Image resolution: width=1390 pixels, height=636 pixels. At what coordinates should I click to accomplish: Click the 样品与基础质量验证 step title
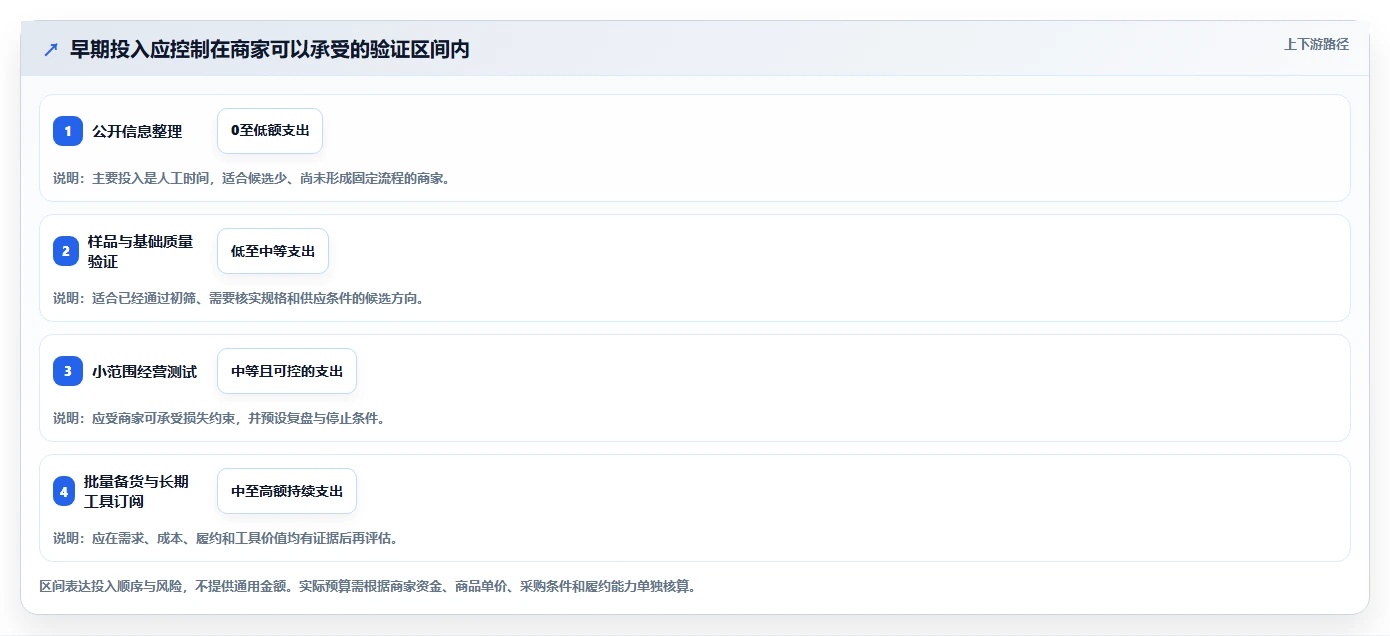coord(141,251)
